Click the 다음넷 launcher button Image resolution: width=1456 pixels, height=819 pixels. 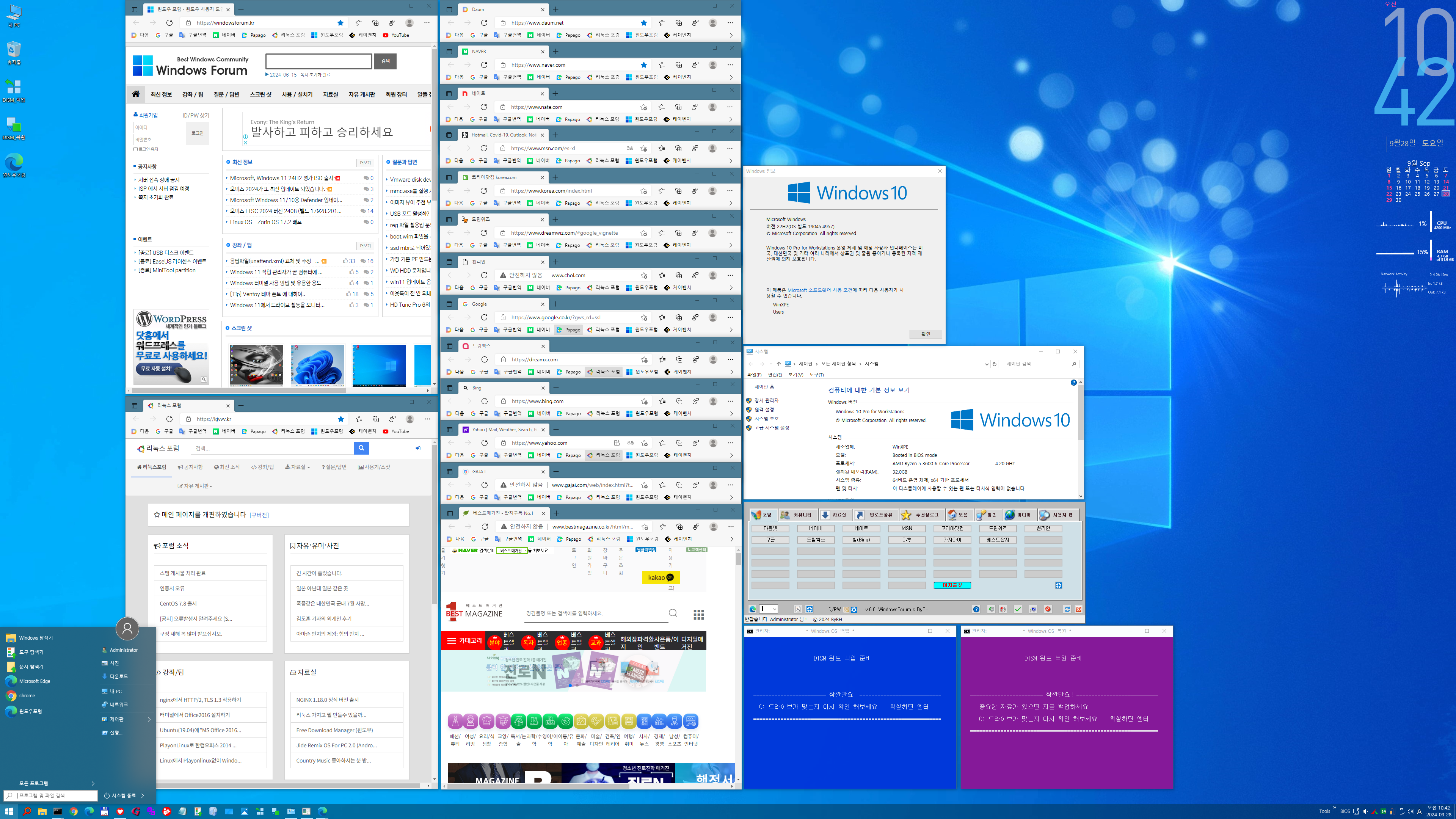770,529
